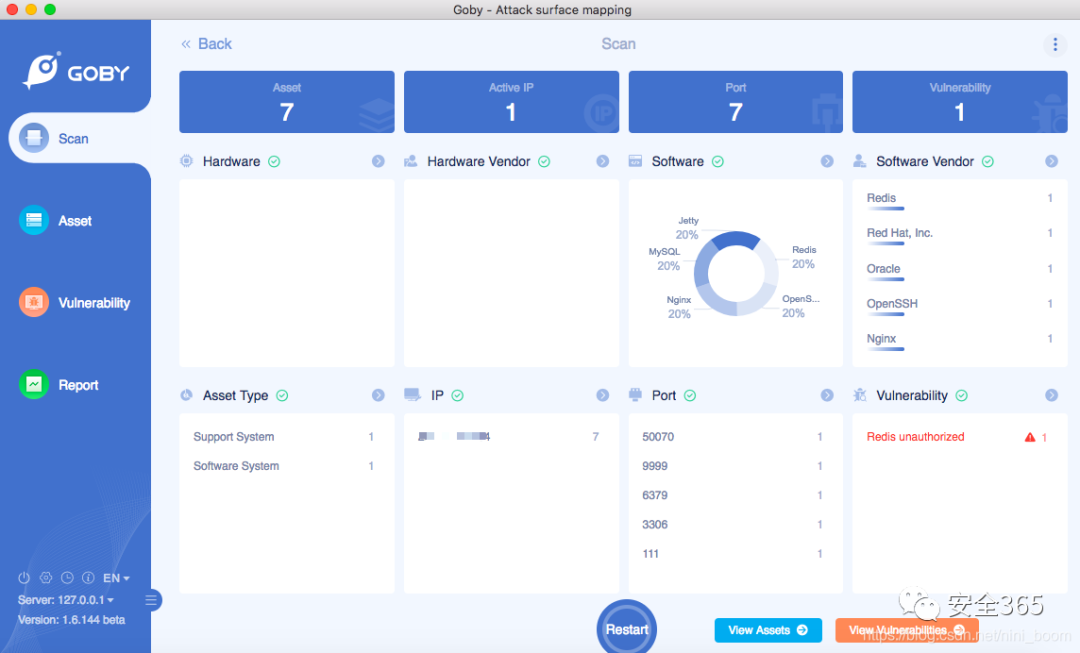Click the Asset count card showing 7

(287, 102)
